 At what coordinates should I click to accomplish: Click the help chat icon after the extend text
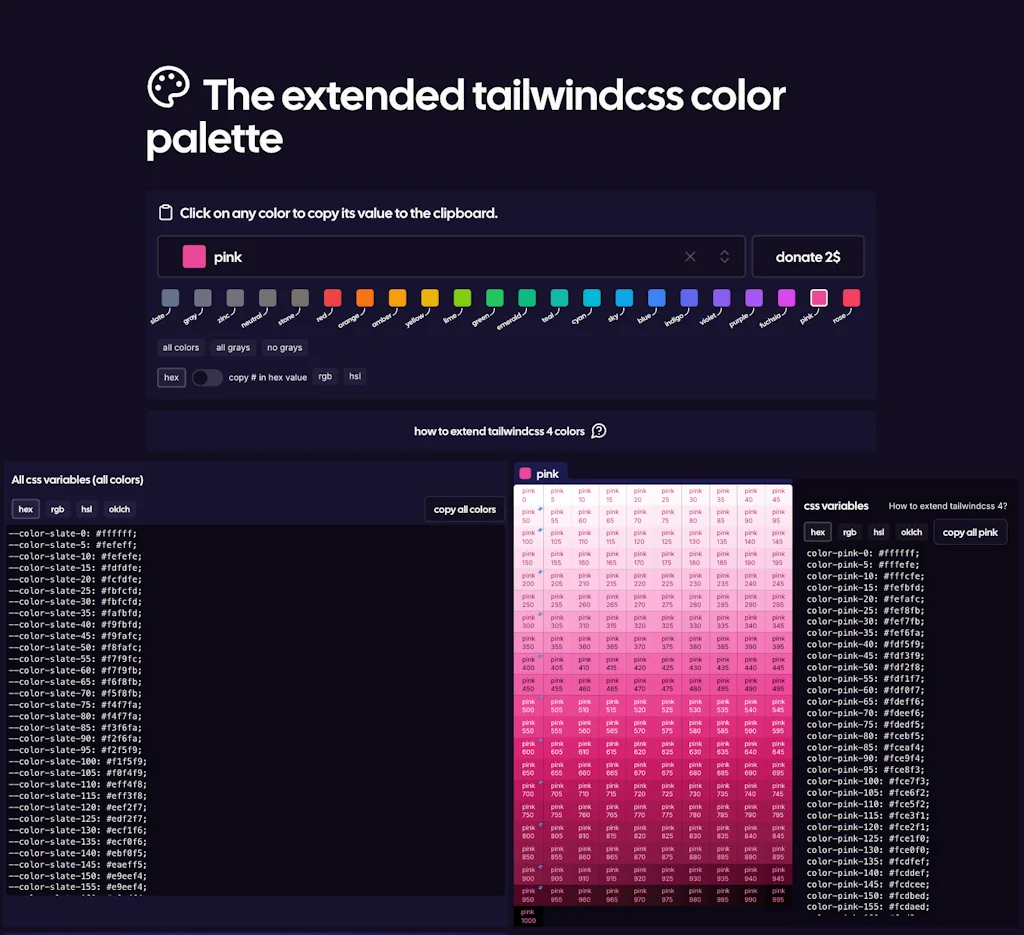(599, 431)
